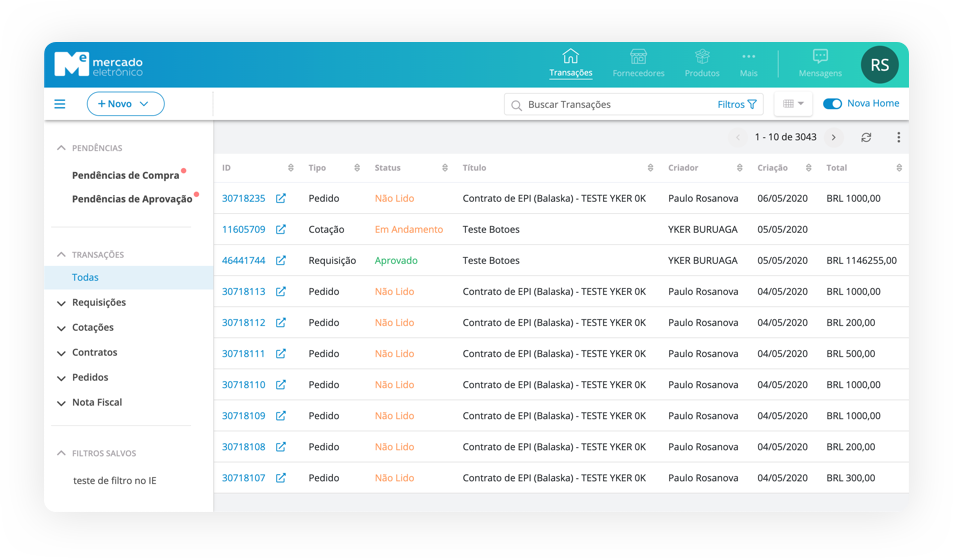
Task: Open 46441744 in new window icon
Action: [x=281, y=260]
